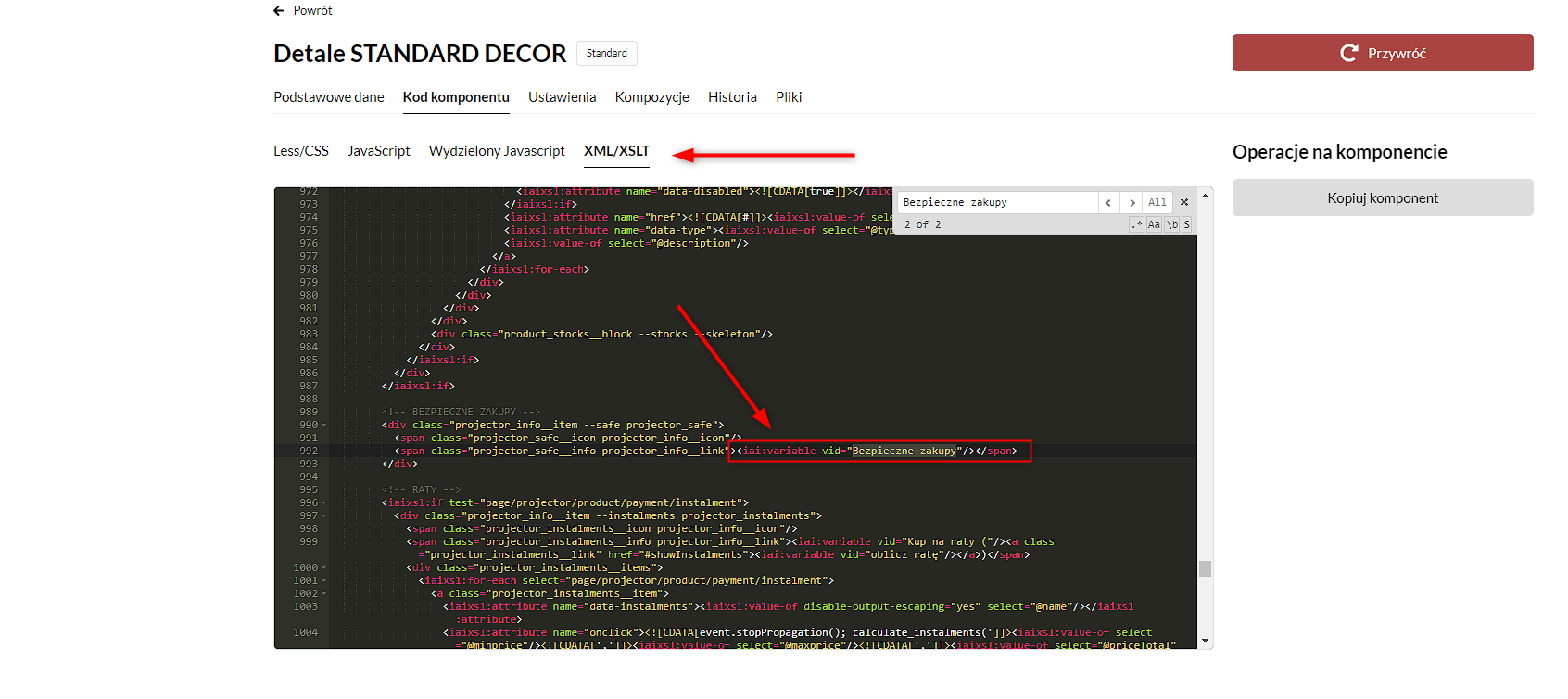The height and width of the screenshot is (699, 1568).
Task: Collapse code fold at line 990
Action: coord(323,426)
